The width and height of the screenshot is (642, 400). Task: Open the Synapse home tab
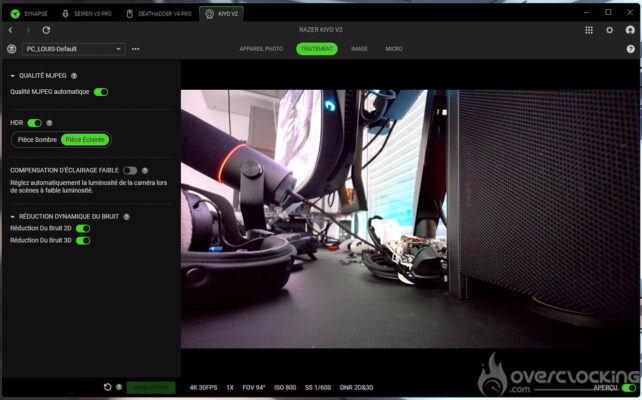(x=29, y=14)
